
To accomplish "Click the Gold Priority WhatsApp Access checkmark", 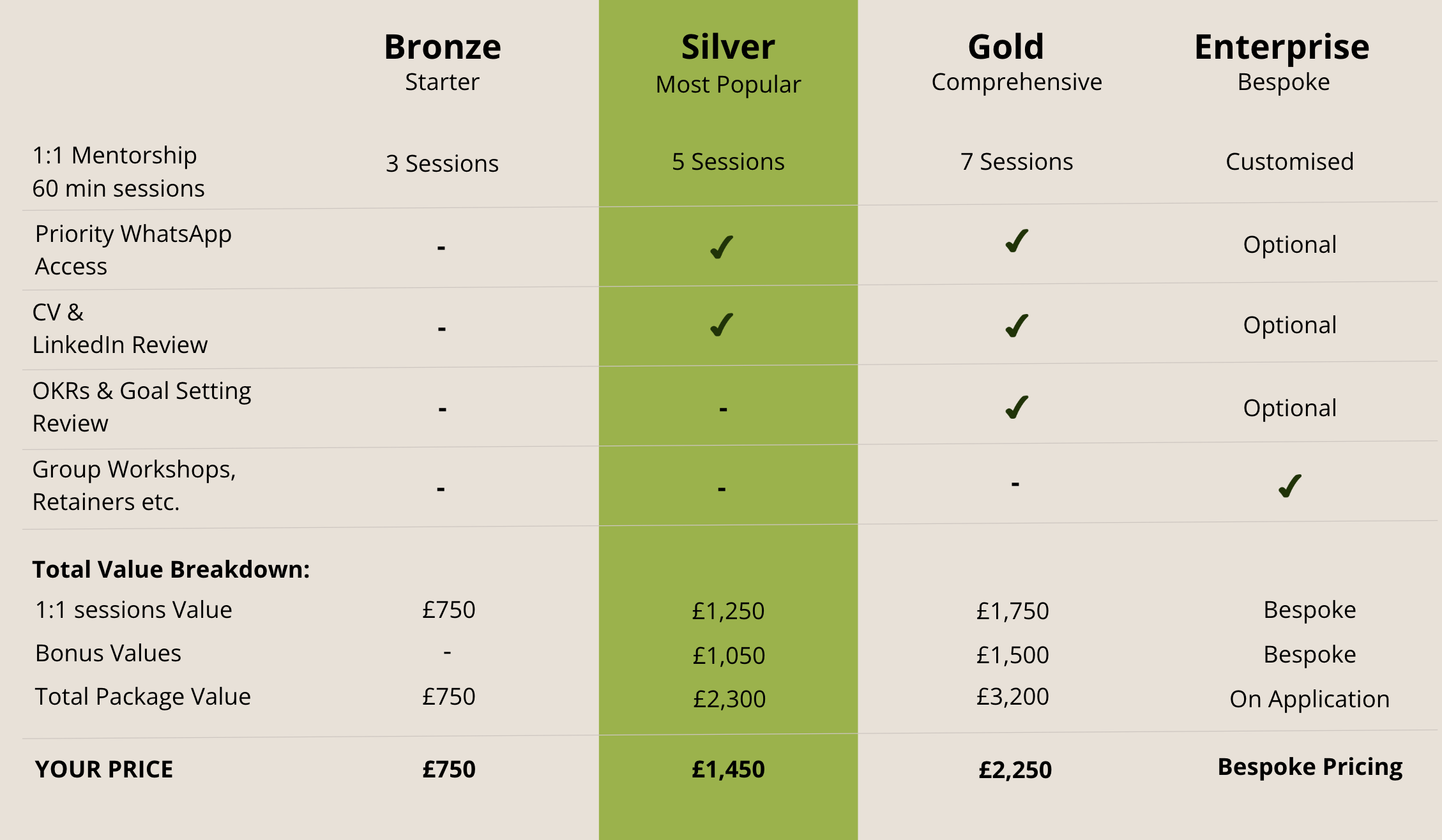I will [x=1017, y=241].
